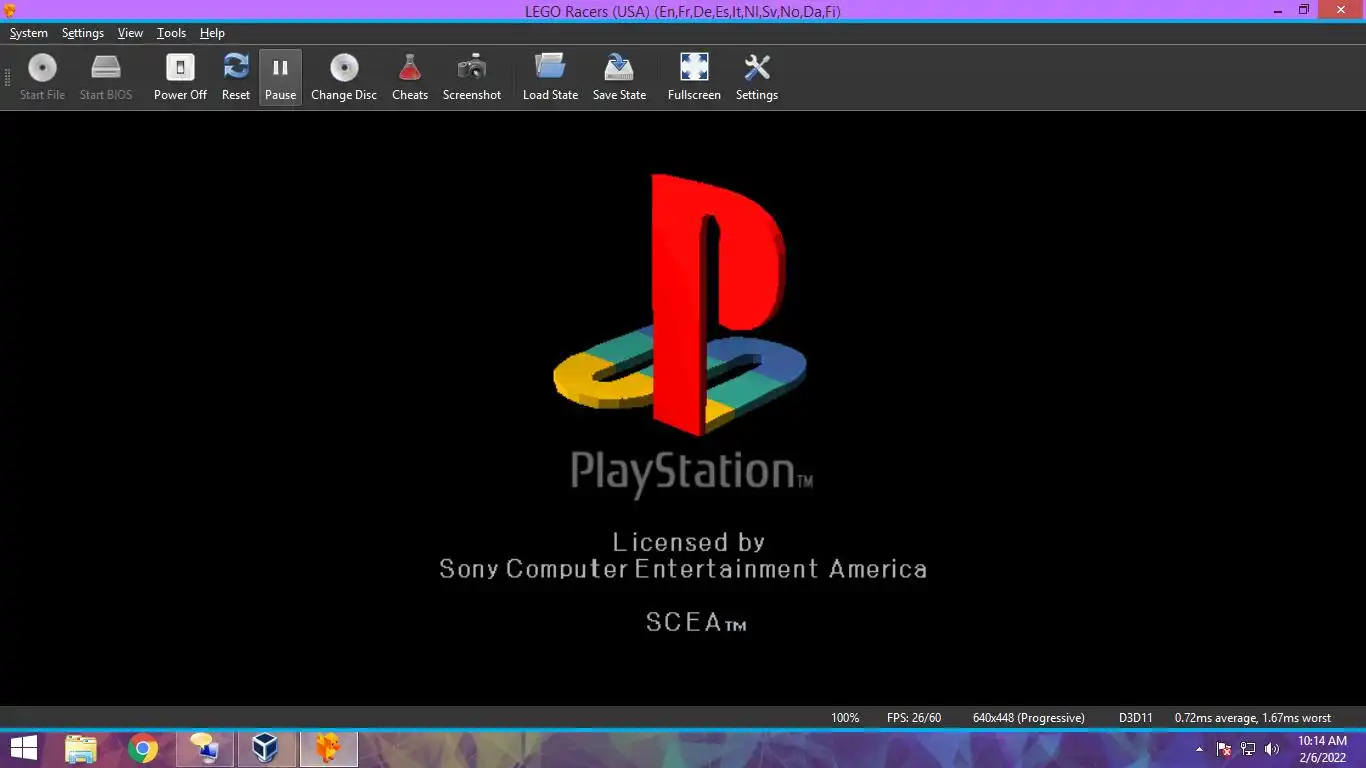This screenshot has width=1366, height=768.
Task: Click the taskbar clock showing 10:14 AM
Action: pyautogui.click(x=1321, y=749)
